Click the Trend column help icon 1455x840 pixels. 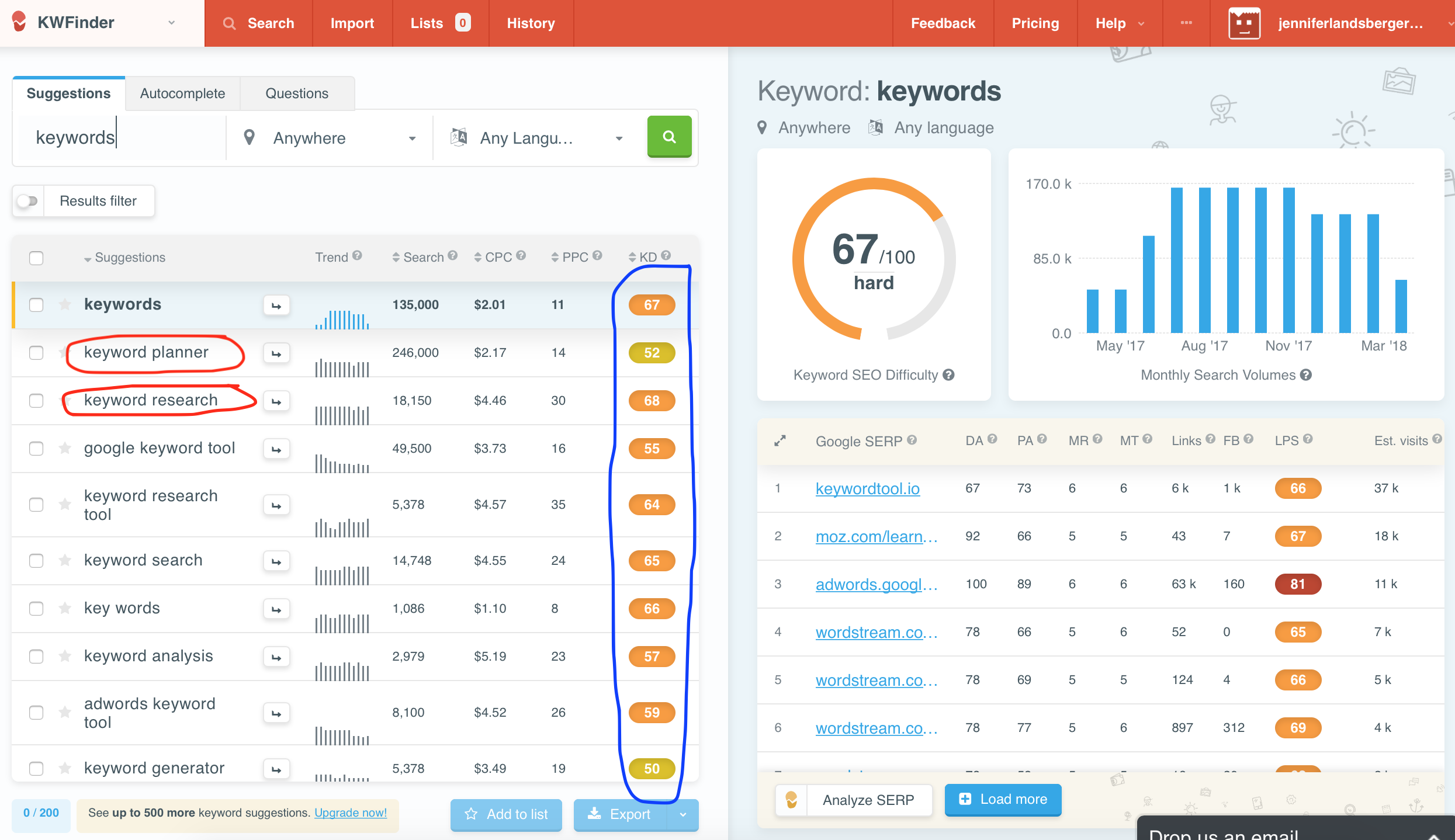[357, 255]
